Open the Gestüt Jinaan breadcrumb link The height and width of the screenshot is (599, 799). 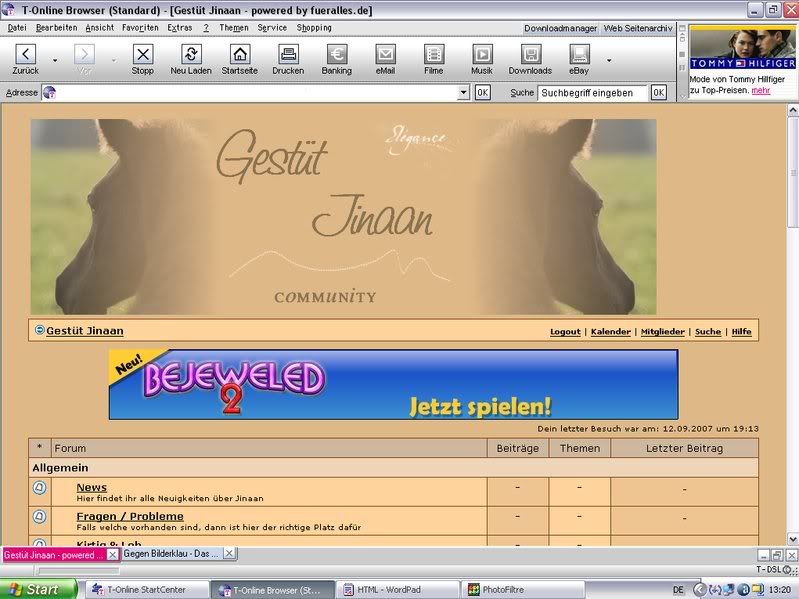(85, 331)
